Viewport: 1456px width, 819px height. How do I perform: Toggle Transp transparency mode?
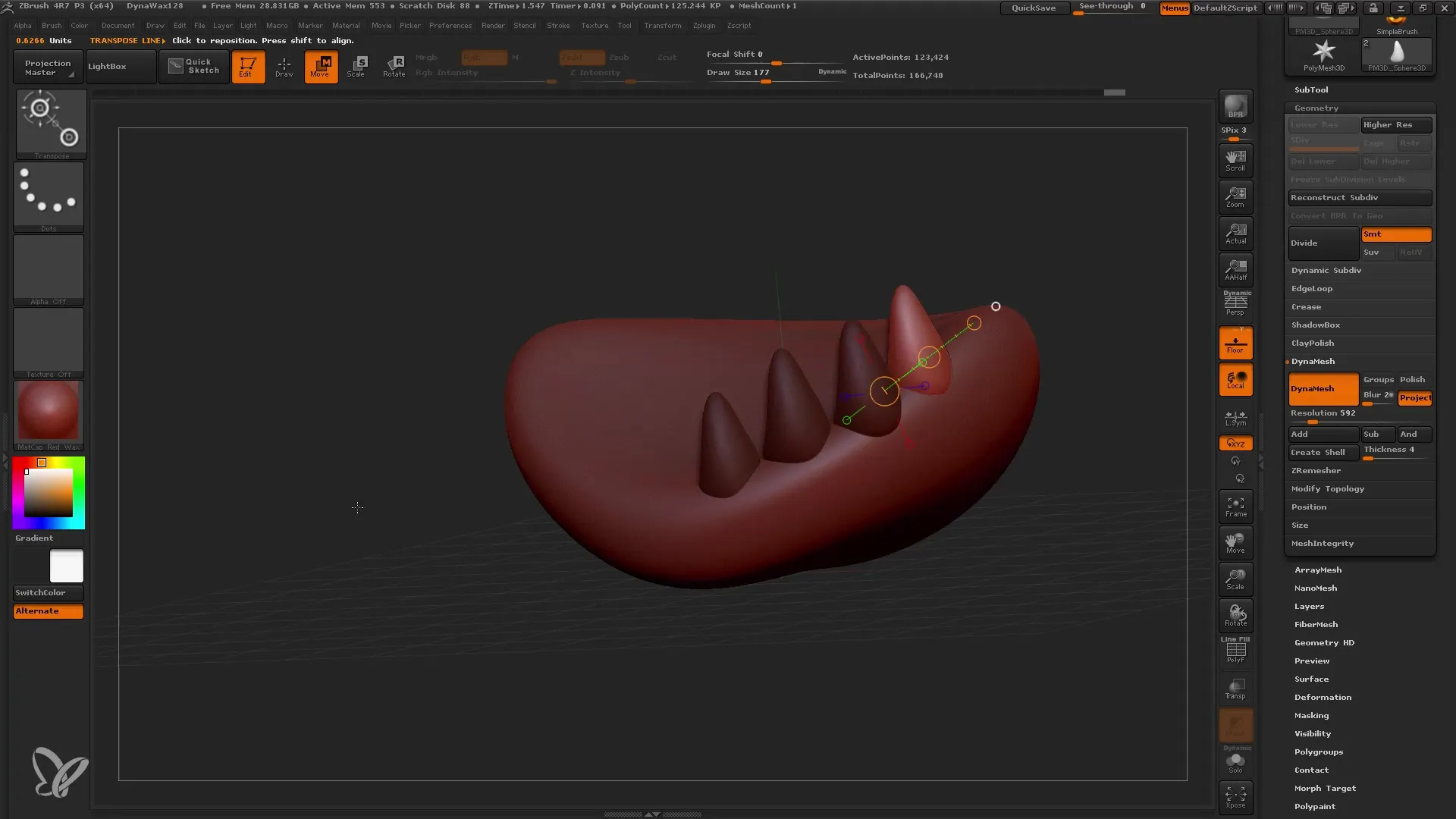pos(1235,689)
